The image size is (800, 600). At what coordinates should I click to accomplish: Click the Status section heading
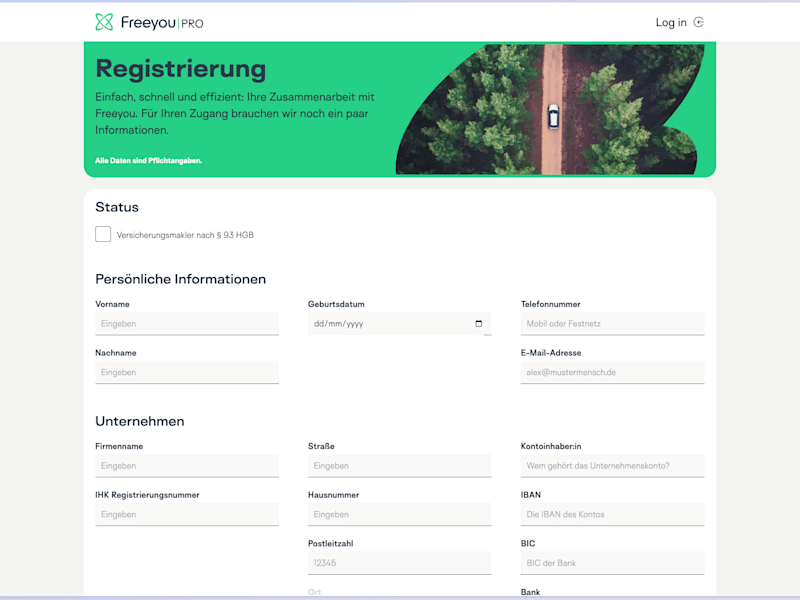point(117,207)
